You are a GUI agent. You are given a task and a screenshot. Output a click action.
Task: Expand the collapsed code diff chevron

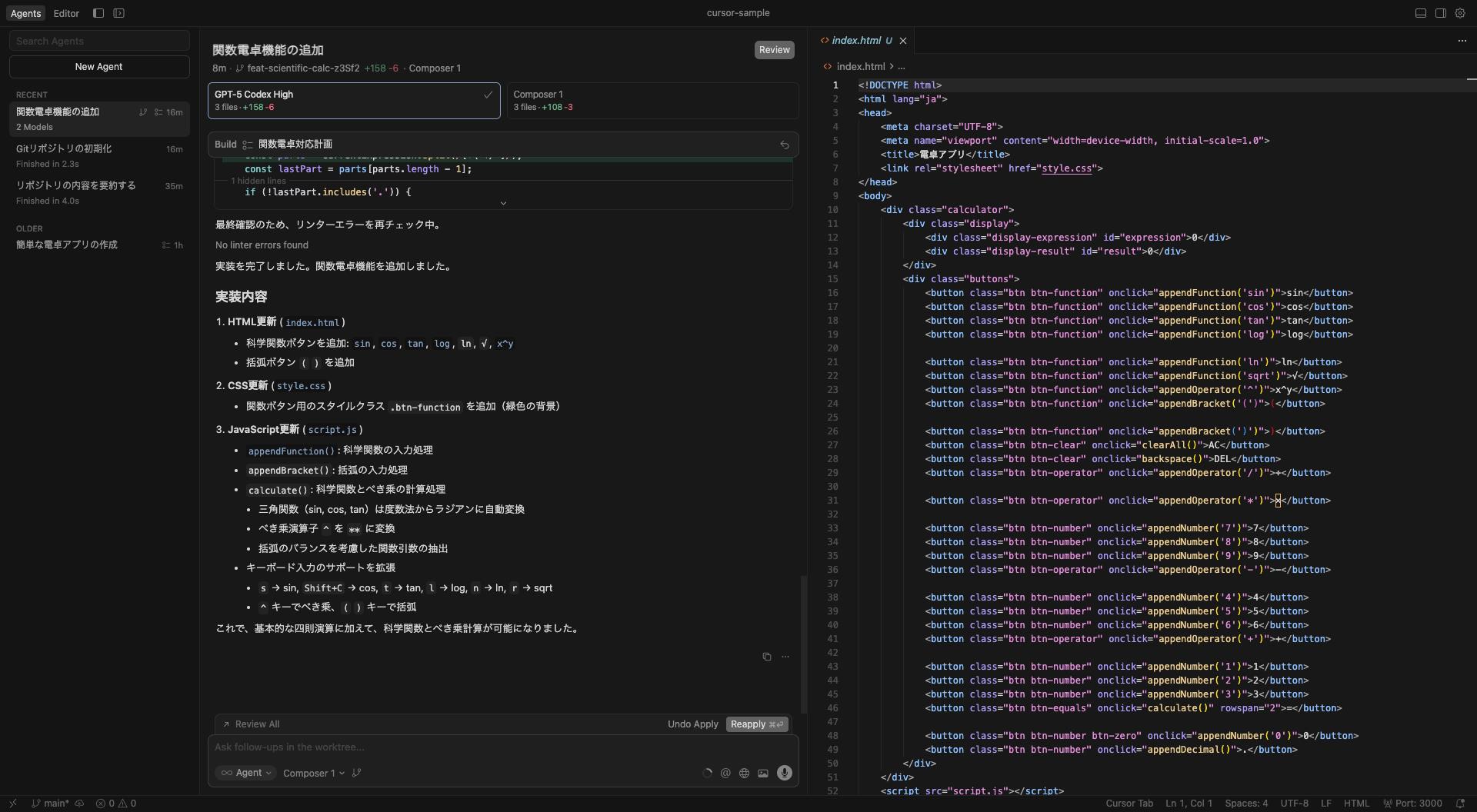tap(503, 203)
